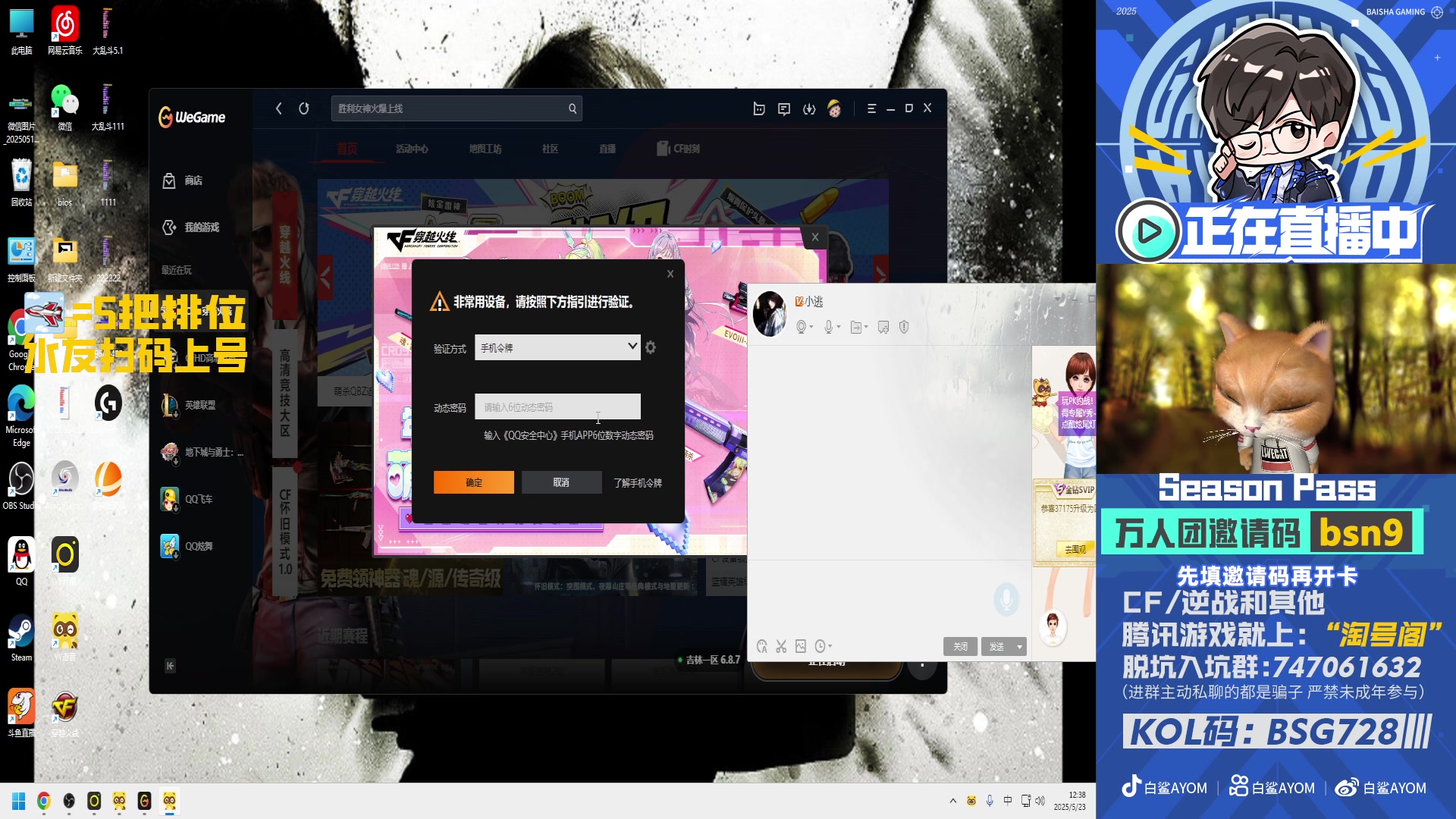
Task: Open the 商店 section in WeGame sidebar
Action: [182, 180]
